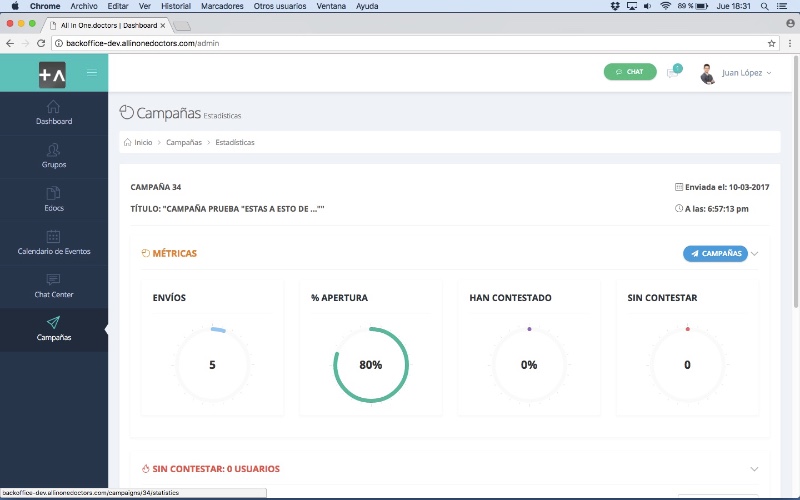Open the Juan López user dropdown
Viewport: 800px width, 500px height.
tap(746, 73)
